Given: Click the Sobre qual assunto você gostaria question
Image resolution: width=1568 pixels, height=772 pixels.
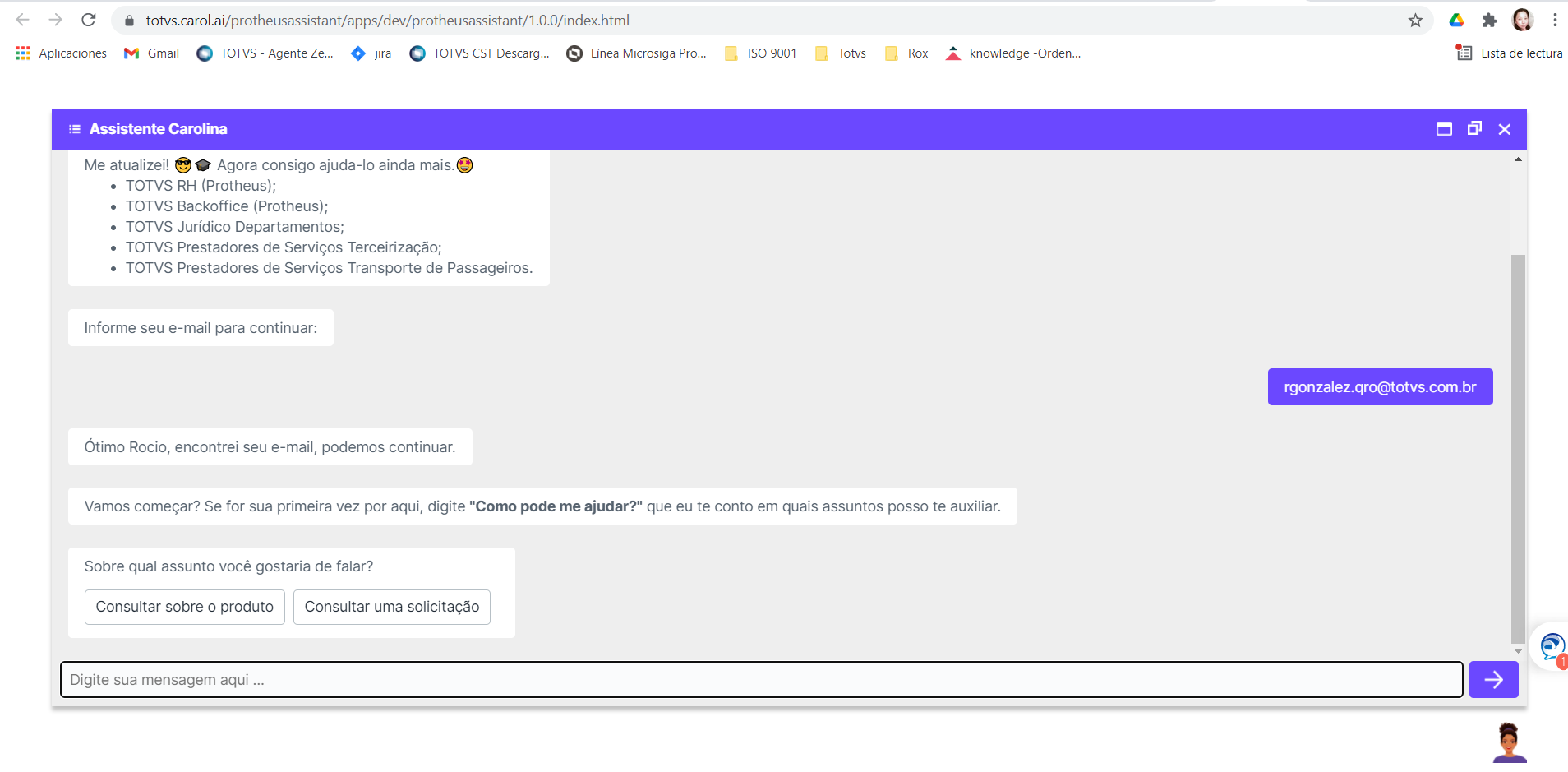Looking at the screenshot, I should click(228, 566).
